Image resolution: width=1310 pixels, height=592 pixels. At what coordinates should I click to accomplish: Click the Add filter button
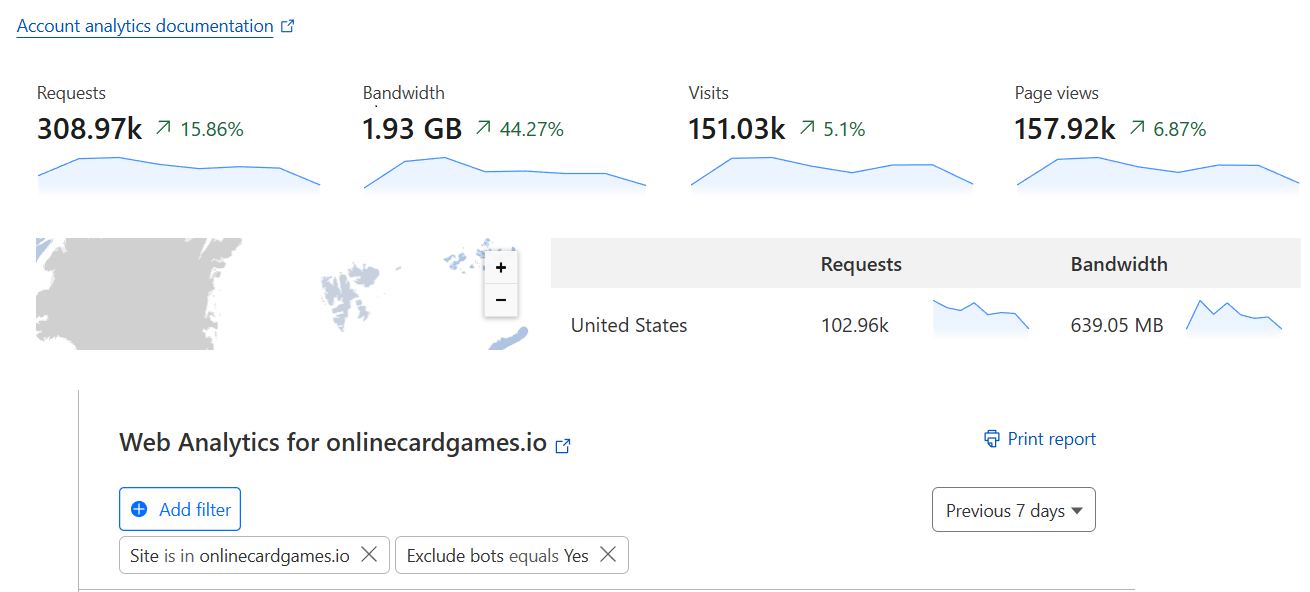[x=180, y=509]
